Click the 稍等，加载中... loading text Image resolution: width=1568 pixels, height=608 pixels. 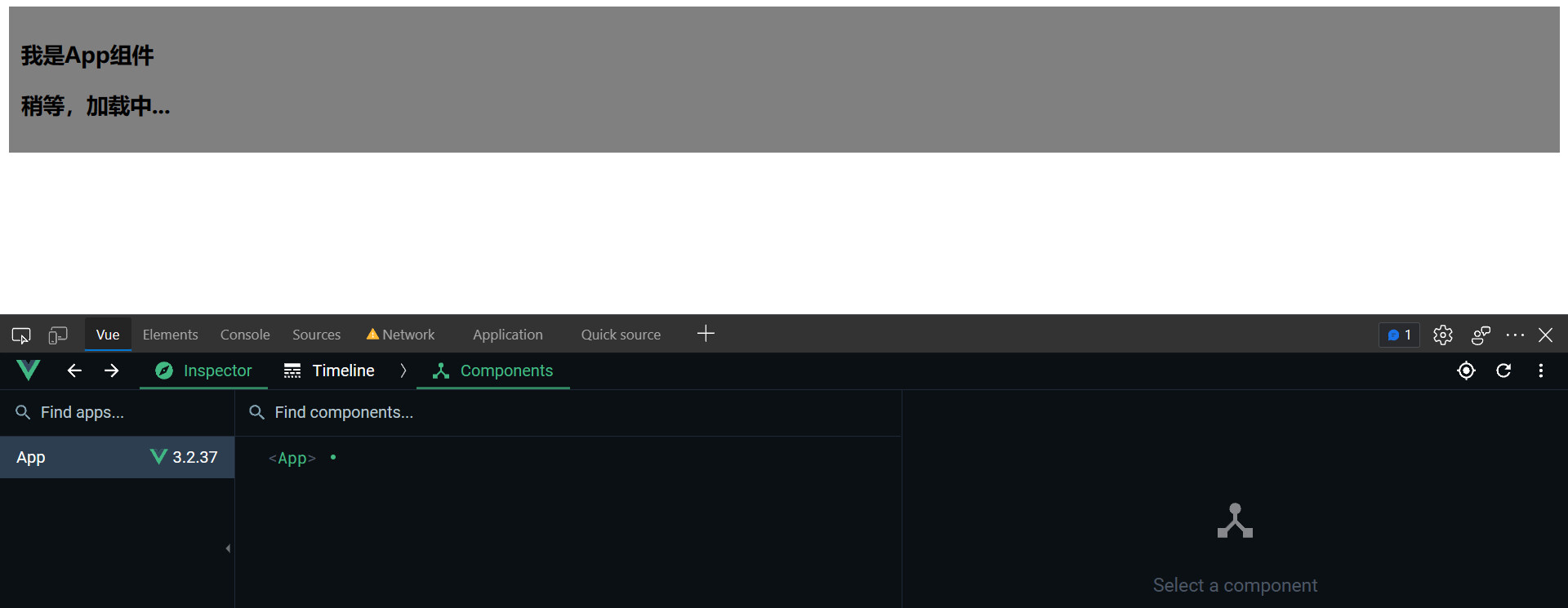pyautogui.click(x=96, y=106)
